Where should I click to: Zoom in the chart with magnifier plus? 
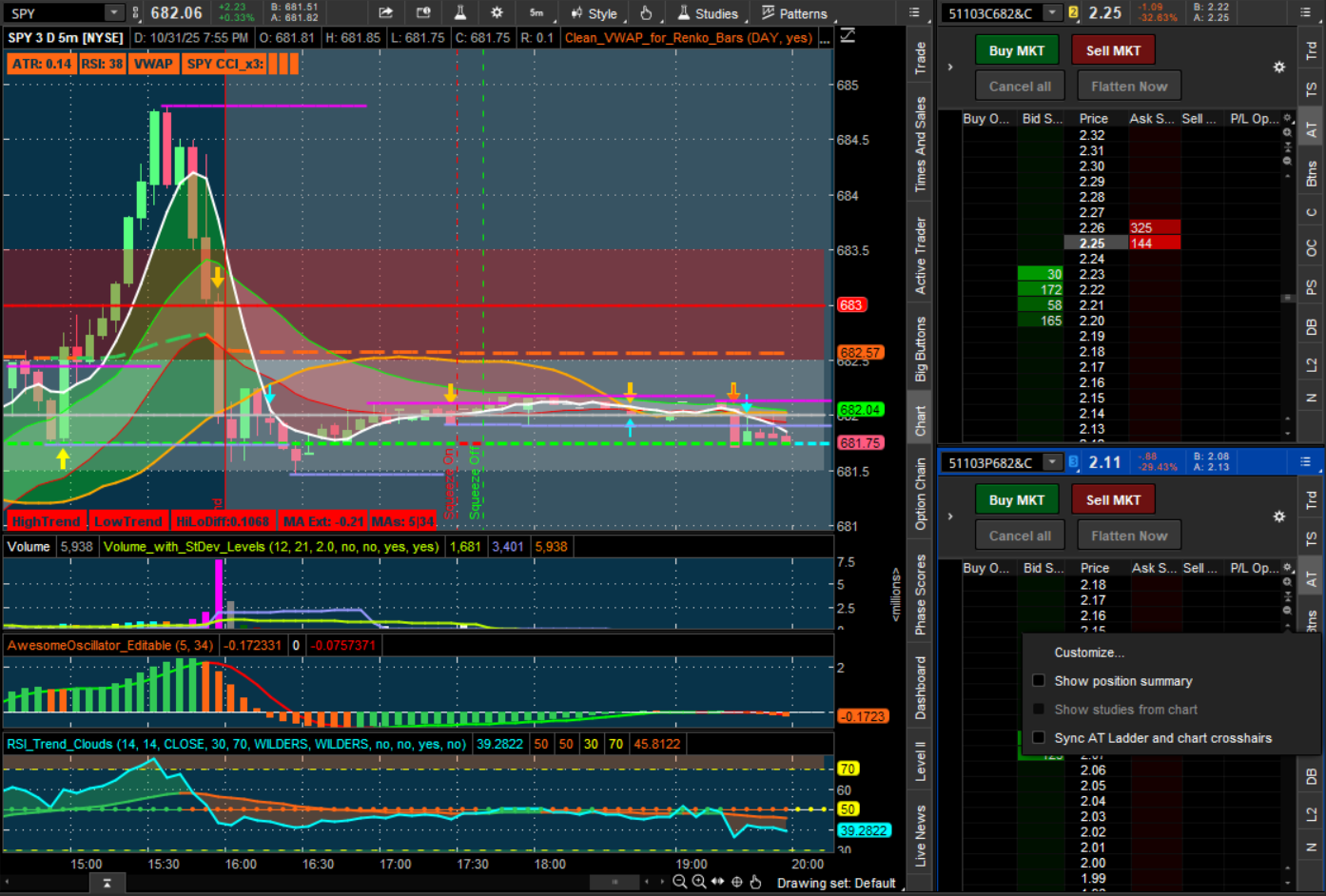point(699,882)
